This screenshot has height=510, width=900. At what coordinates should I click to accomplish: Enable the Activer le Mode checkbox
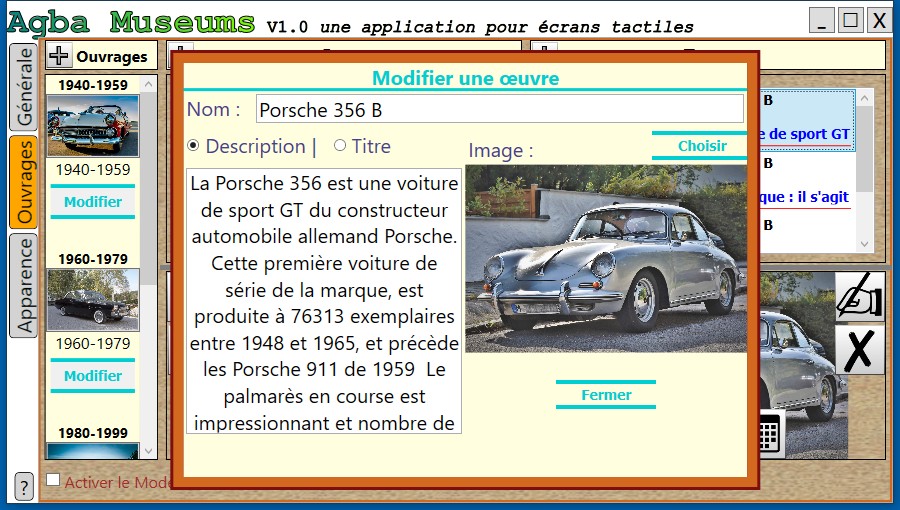click(53, 480)
